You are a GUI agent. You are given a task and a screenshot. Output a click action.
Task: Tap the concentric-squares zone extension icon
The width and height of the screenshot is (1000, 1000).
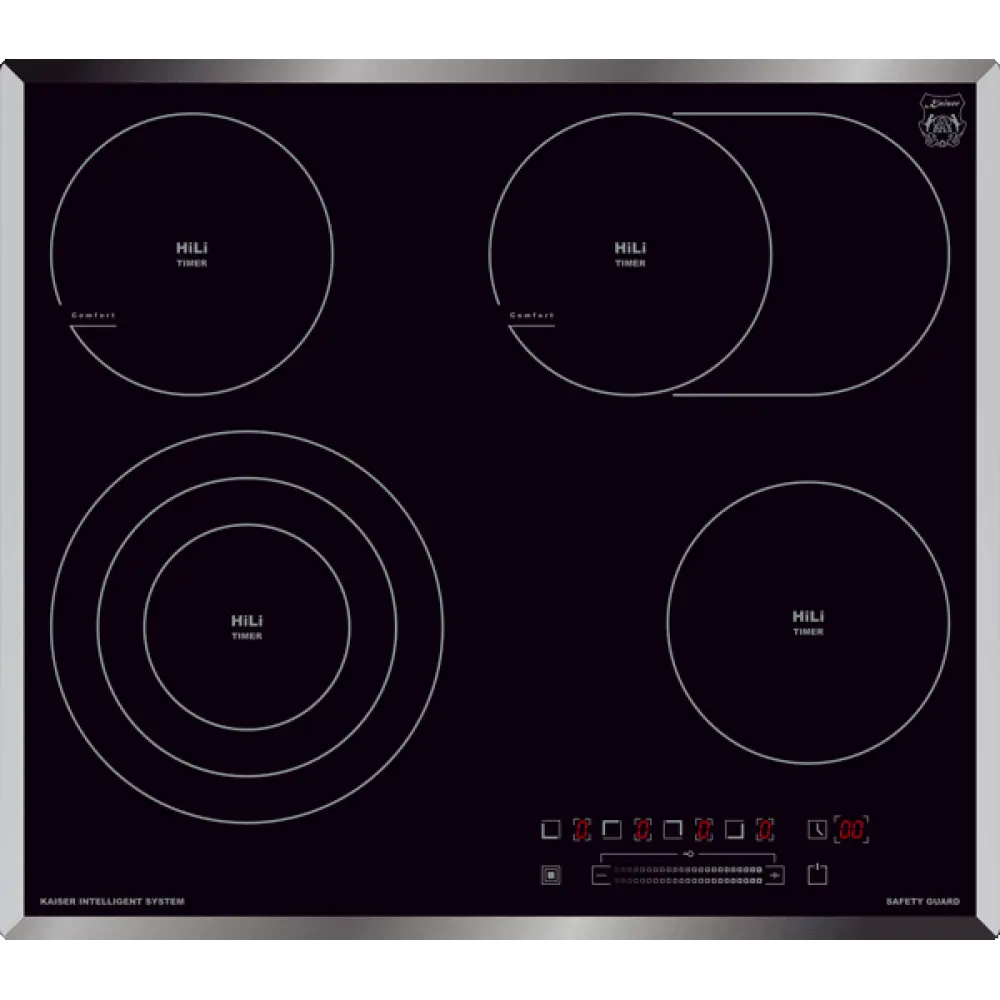point(551,875)
